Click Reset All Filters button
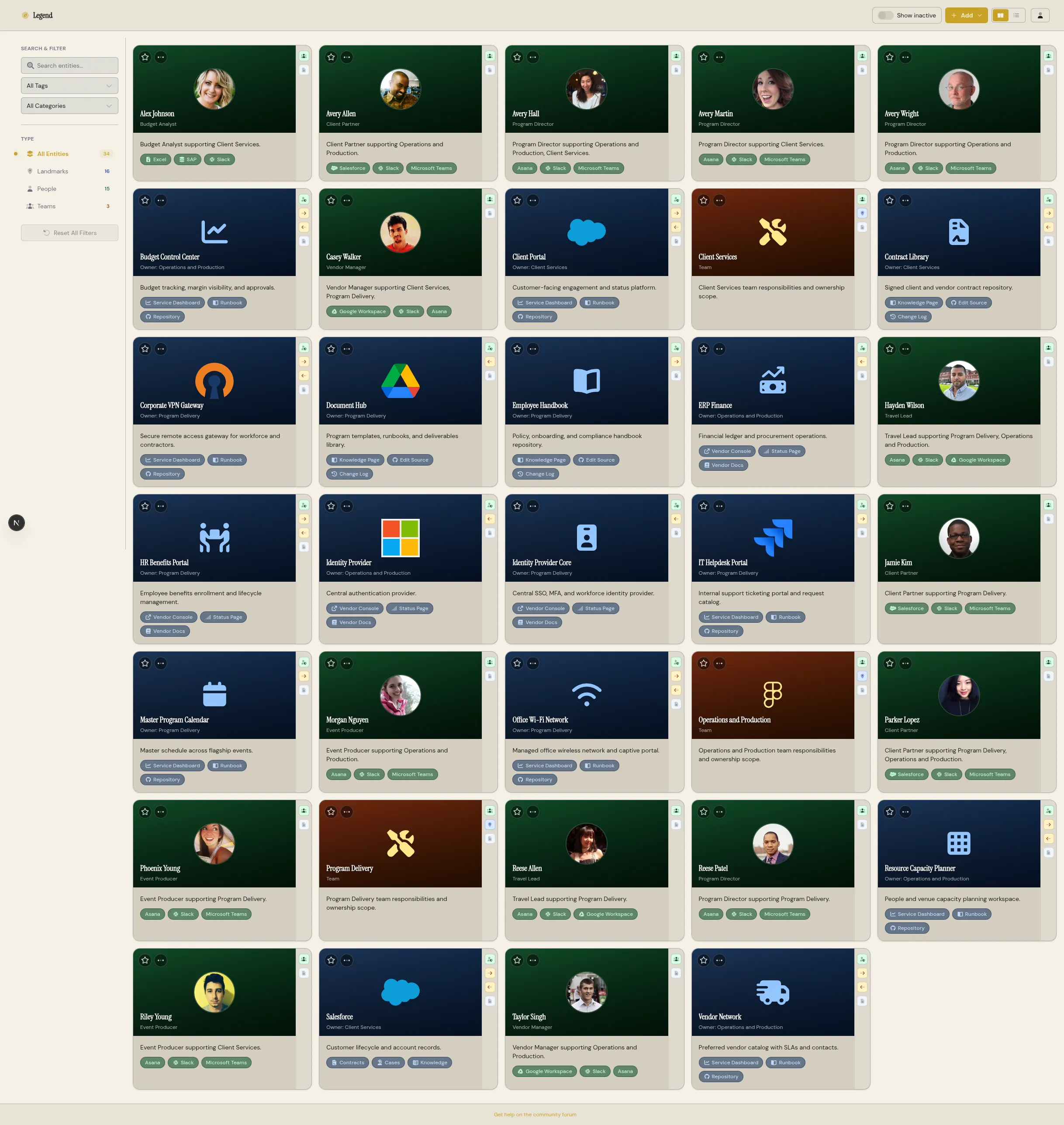 (x=70, y=233)
